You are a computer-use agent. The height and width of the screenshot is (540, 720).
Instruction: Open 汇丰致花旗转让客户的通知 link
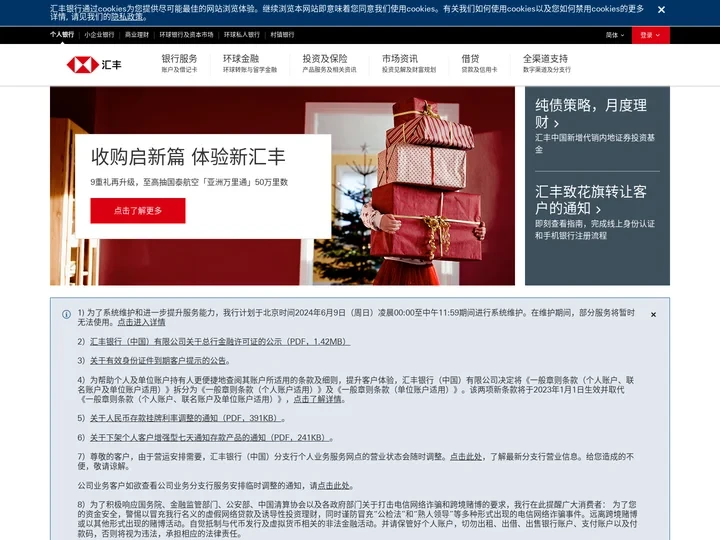pyautogui.click(x=591, y=200)
